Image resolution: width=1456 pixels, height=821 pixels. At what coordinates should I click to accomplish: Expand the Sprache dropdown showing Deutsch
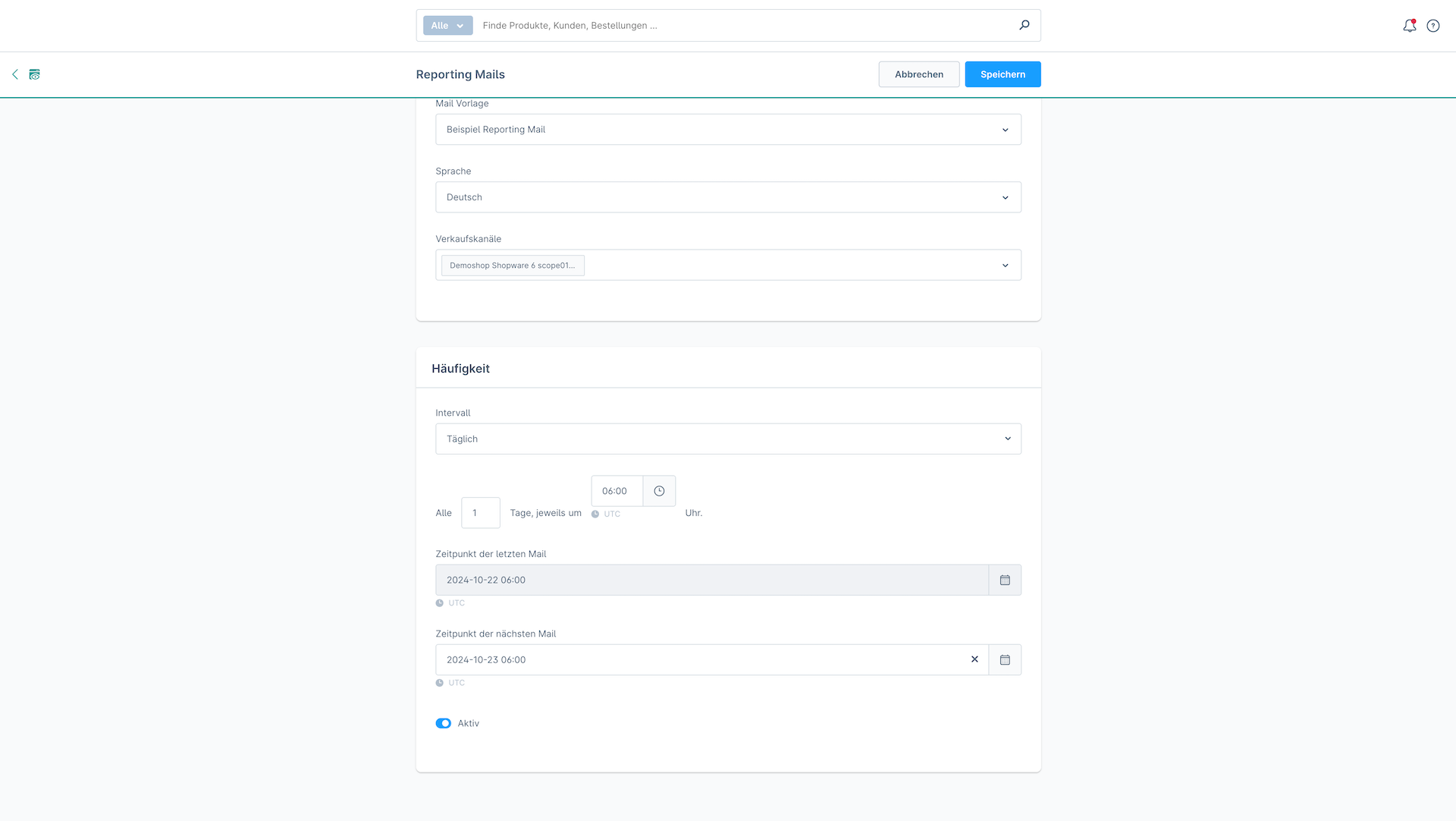tap(728, 197)
